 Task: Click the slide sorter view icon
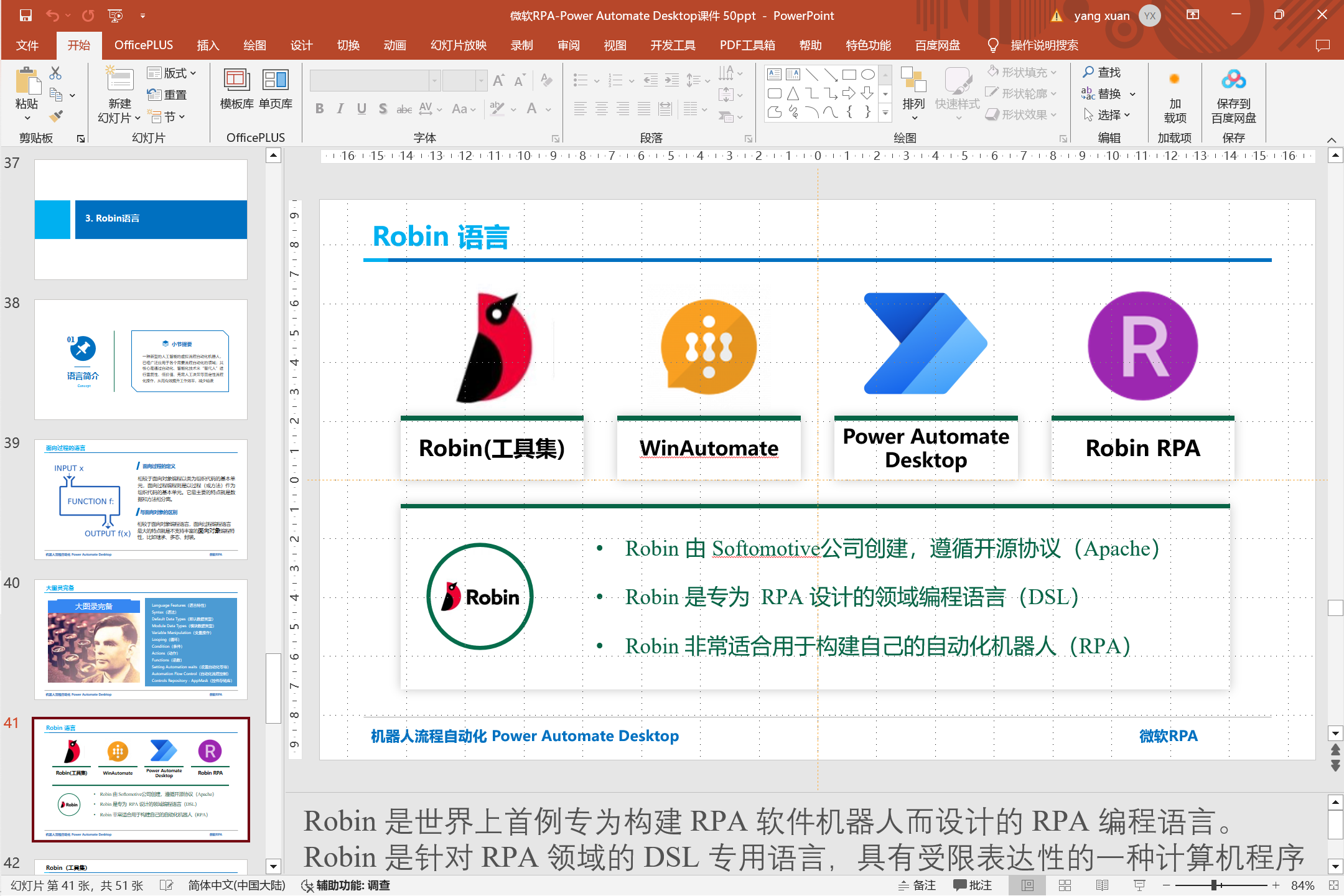pos(1065,885)
